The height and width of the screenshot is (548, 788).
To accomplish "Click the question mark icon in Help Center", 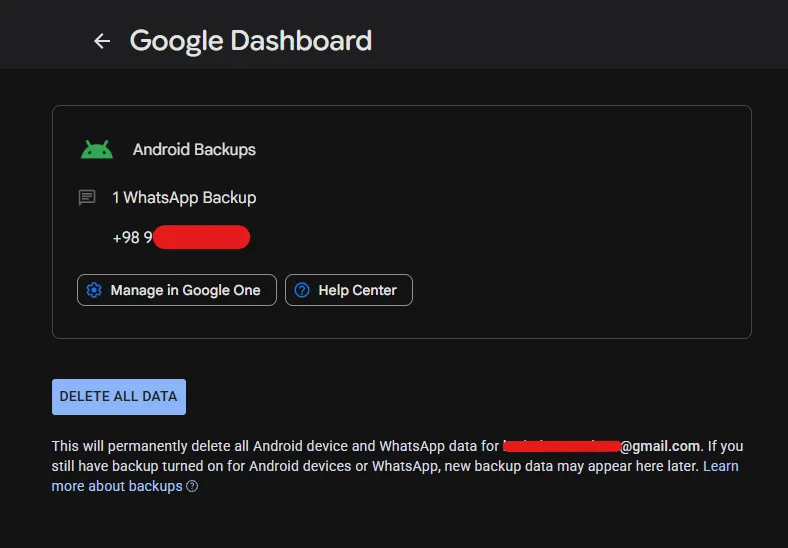I will point(302,290).
